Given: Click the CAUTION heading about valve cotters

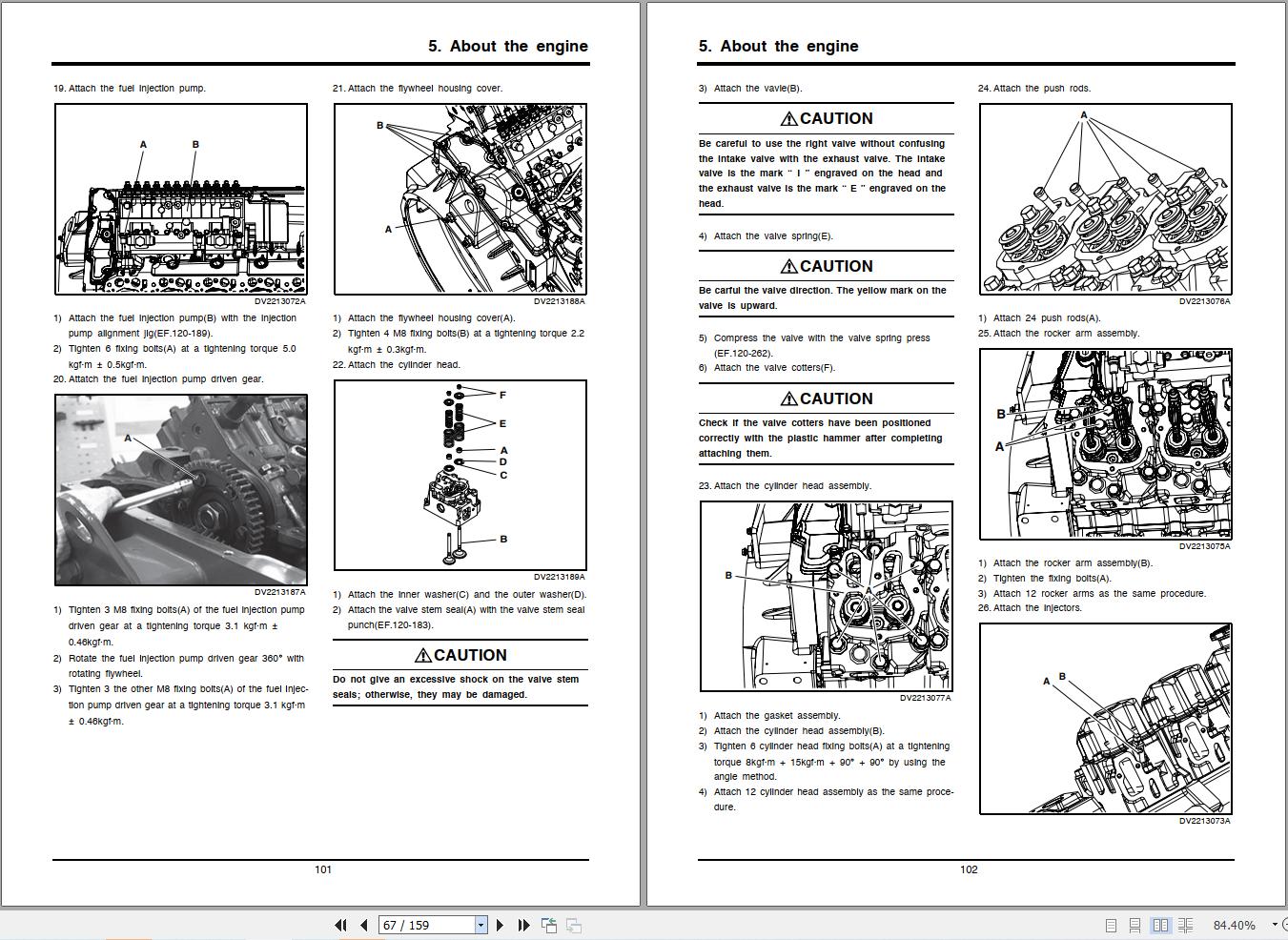Looking at the screenshot, I should click(827, 398).
